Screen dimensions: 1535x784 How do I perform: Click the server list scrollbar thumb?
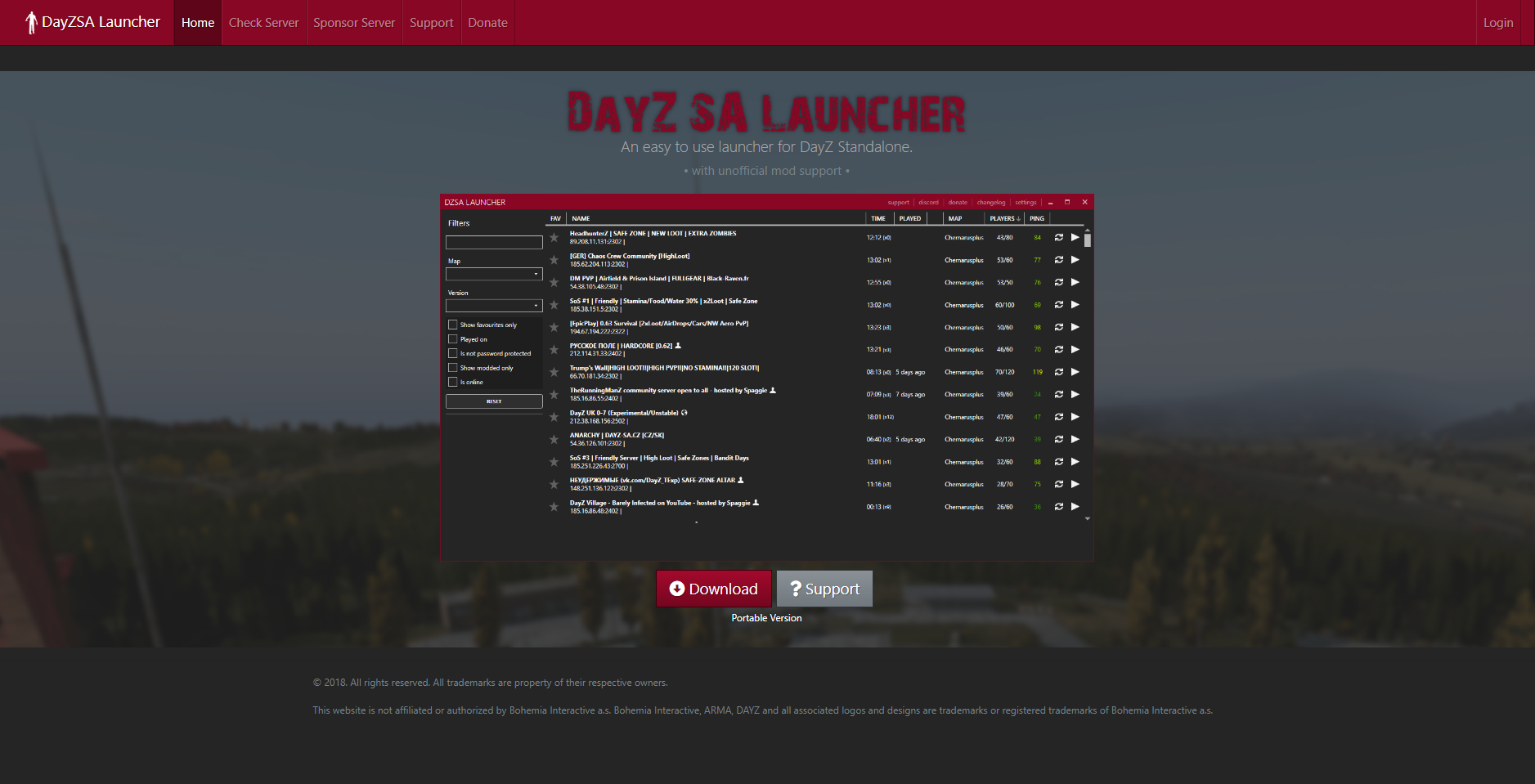point(1088,240)
